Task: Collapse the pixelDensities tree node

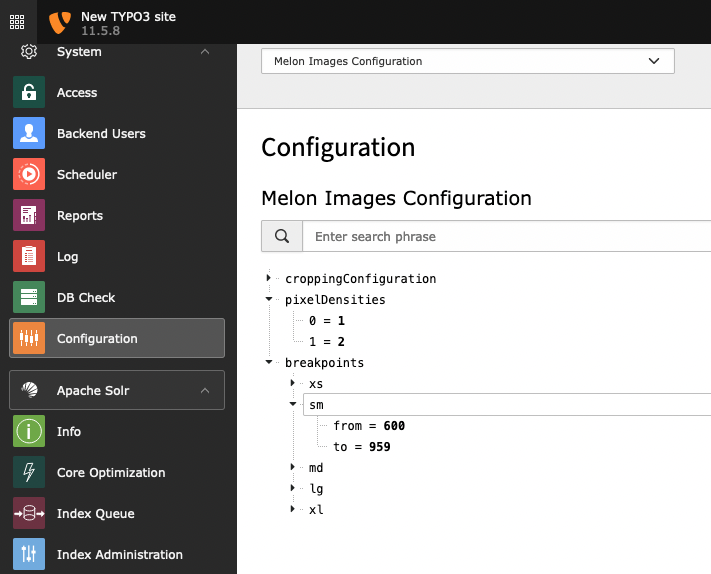Action: [x=269, y=299]
